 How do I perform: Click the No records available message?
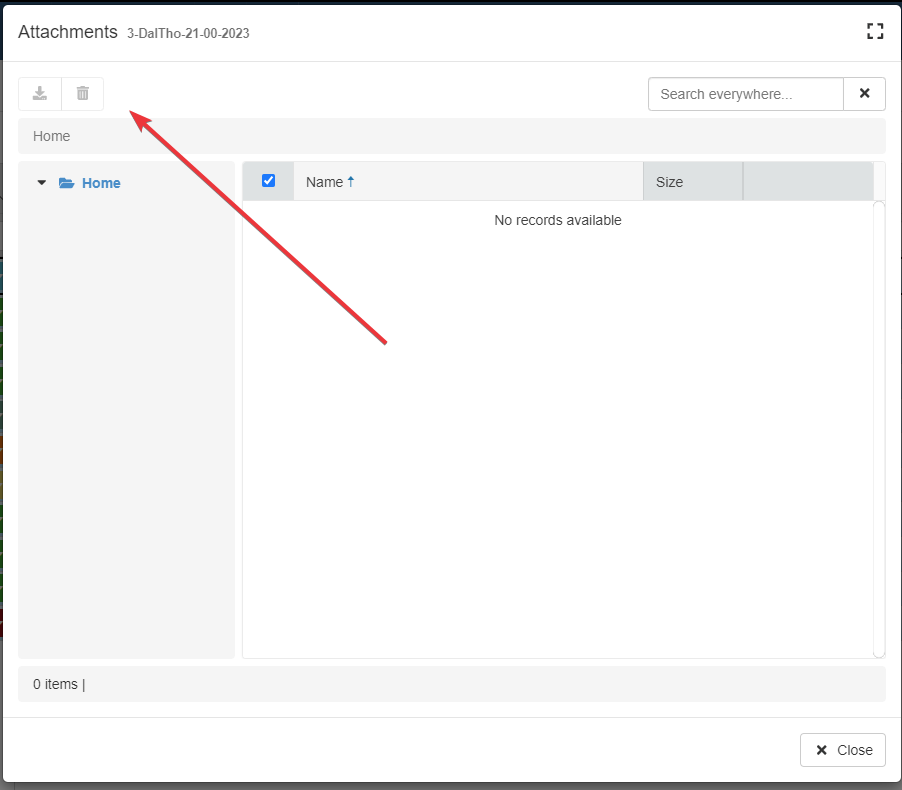click(558, 220)
